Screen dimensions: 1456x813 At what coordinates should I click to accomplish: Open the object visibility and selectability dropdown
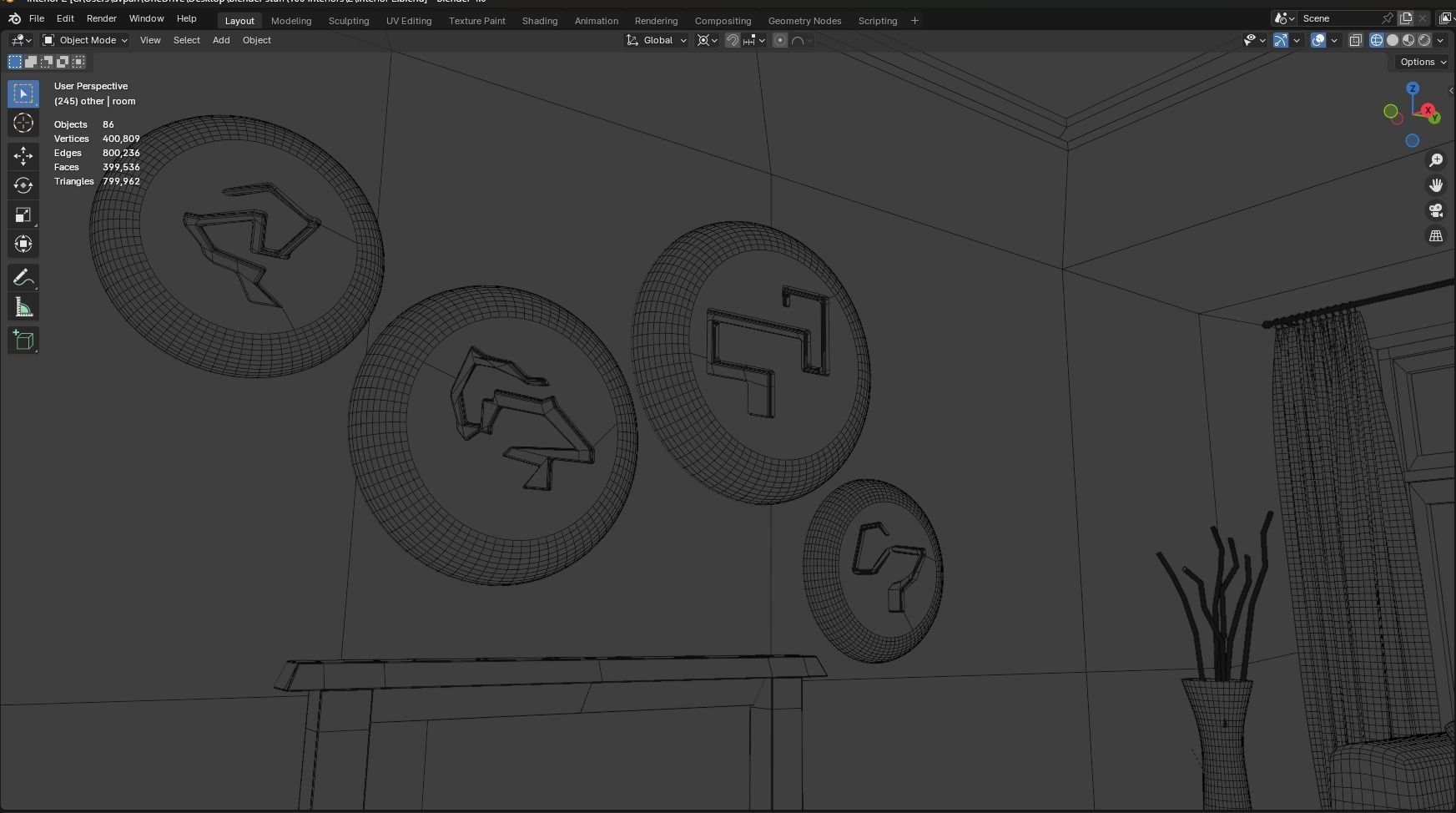click(x=1254, y=40)
